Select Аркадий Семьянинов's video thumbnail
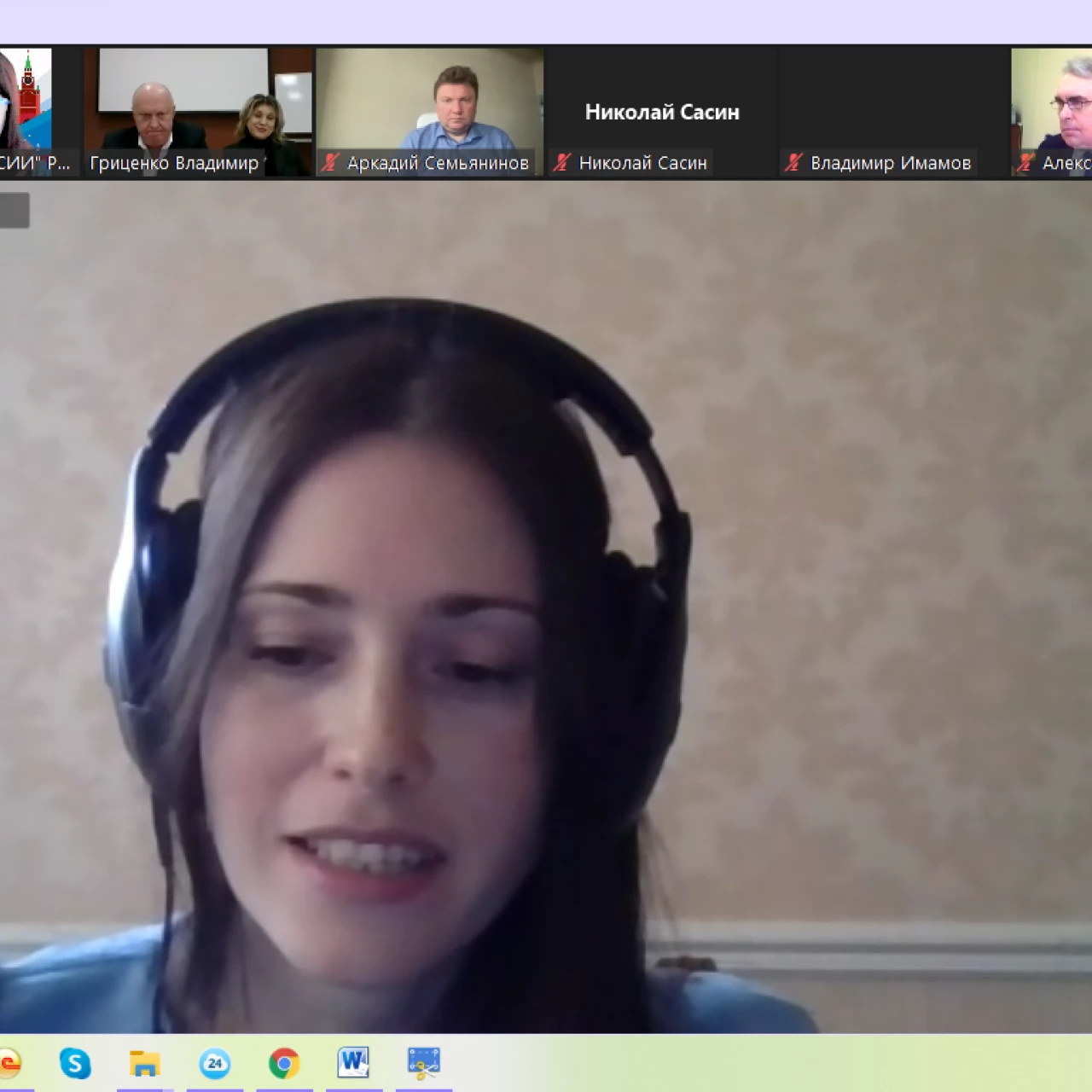The width and height of the screenshot is (1092, 1092). [x=429, y=101]
